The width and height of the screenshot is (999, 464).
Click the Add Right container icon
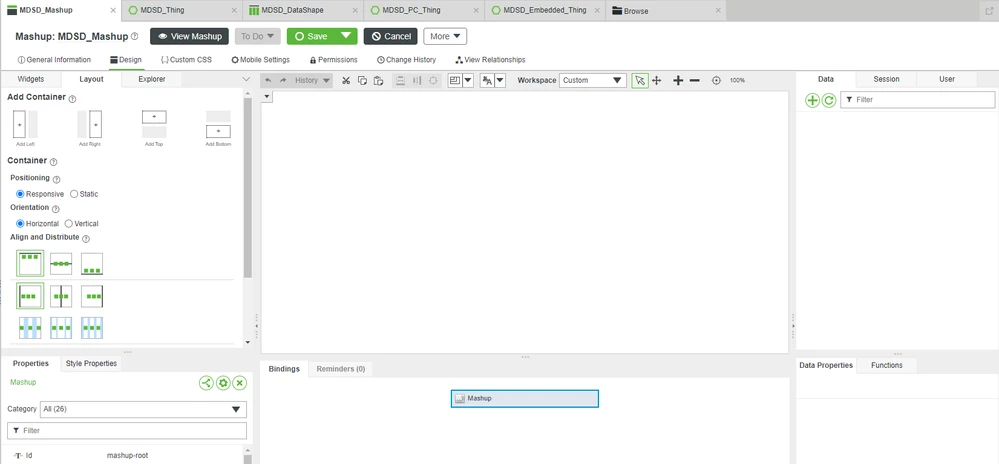tap(90, 124)
